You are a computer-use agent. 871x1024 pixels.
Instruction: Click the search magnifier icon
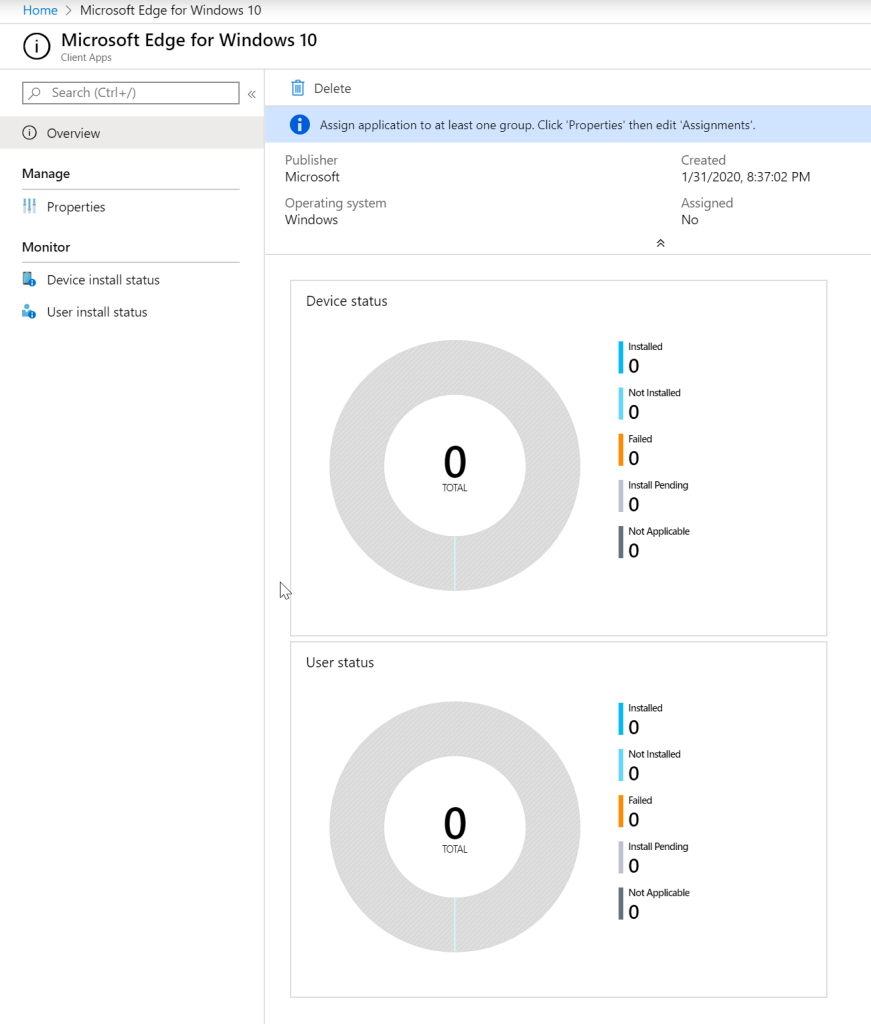[x=36, y=93]
